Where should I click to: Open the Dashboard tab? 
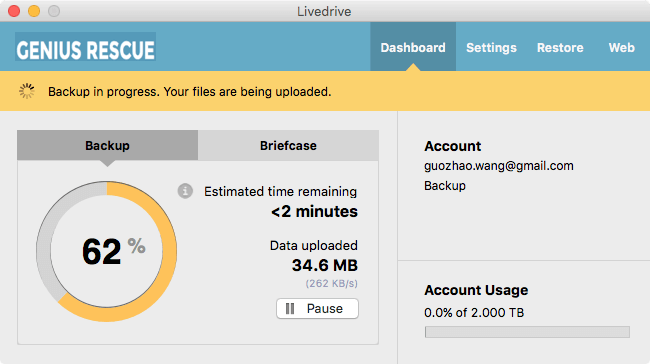pyautogui.click(x=413, y=47)
